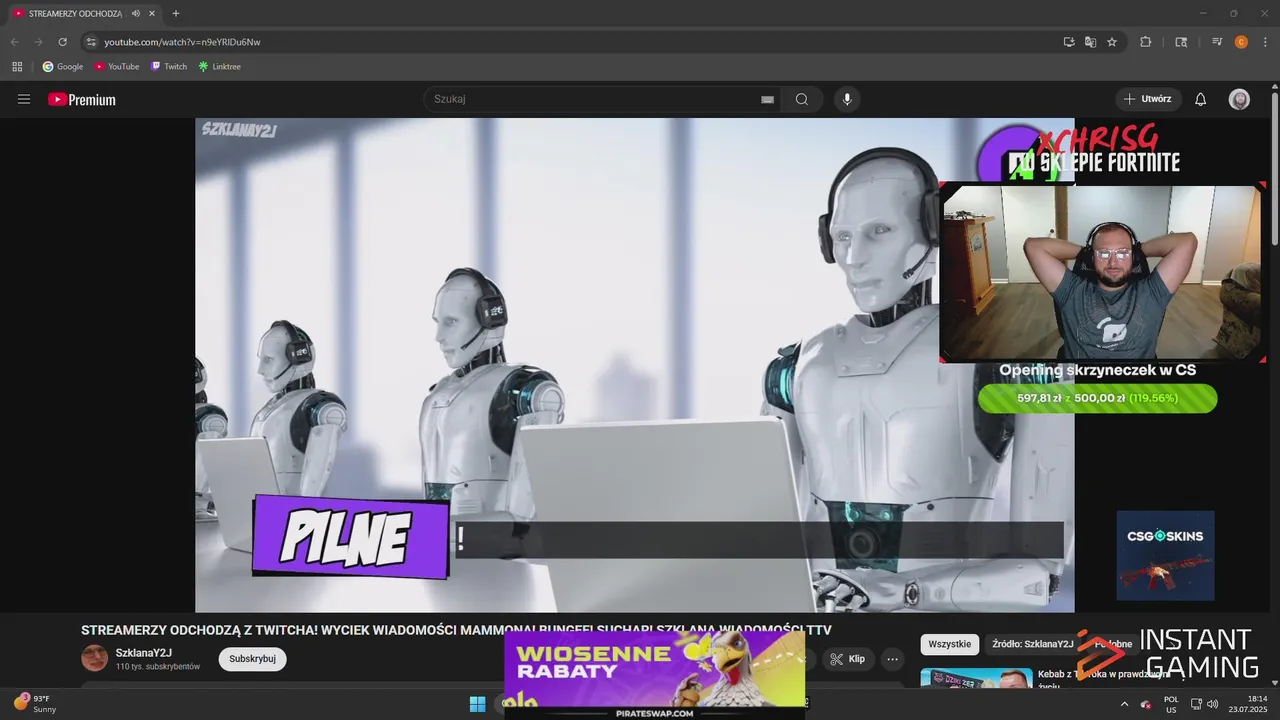
Task: Open the translate page icon
Action: click(x=1090, y=42)
